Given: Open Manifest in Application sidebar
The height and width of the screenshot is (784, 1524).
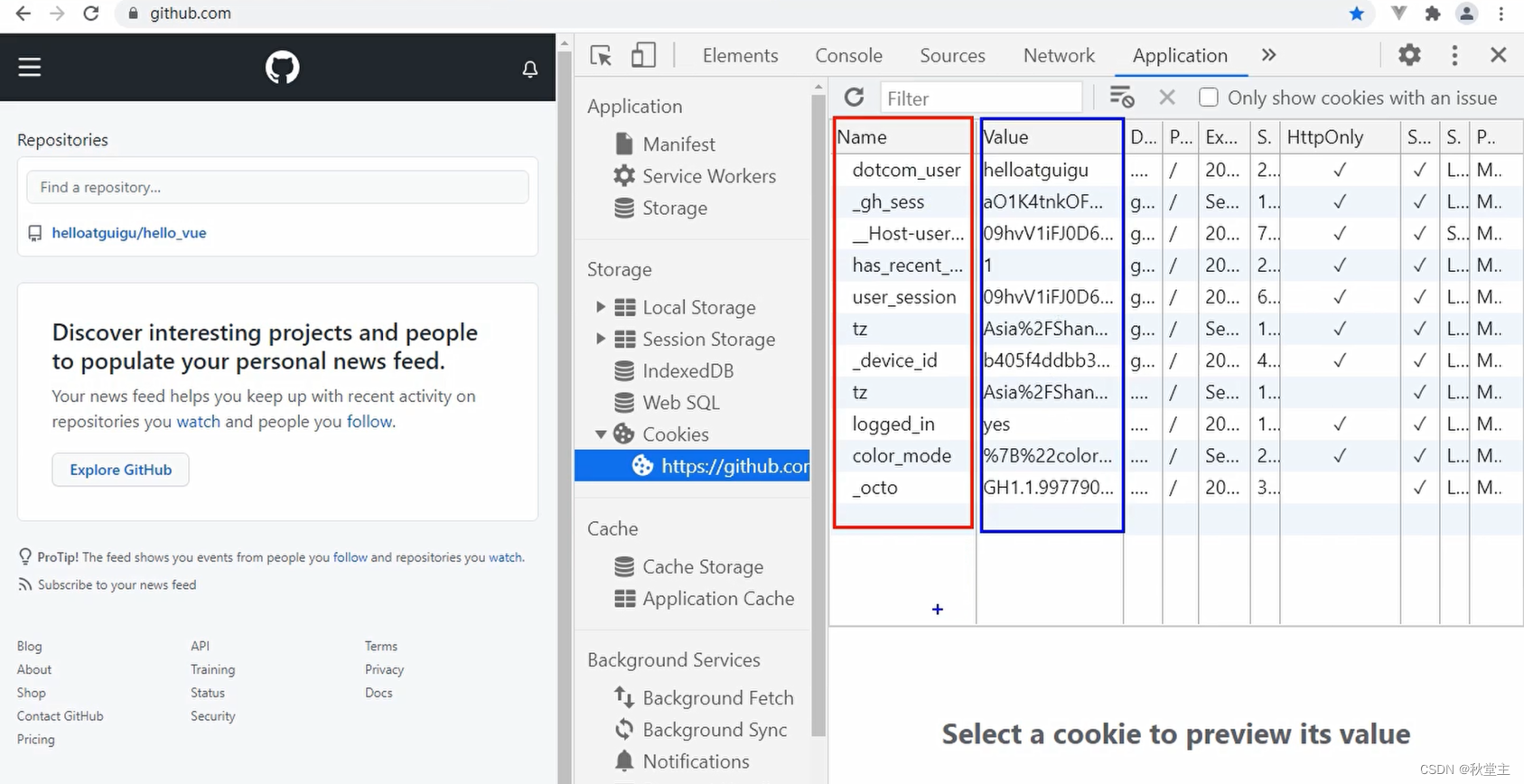Looking at the screenshot, I should (678, 145).
